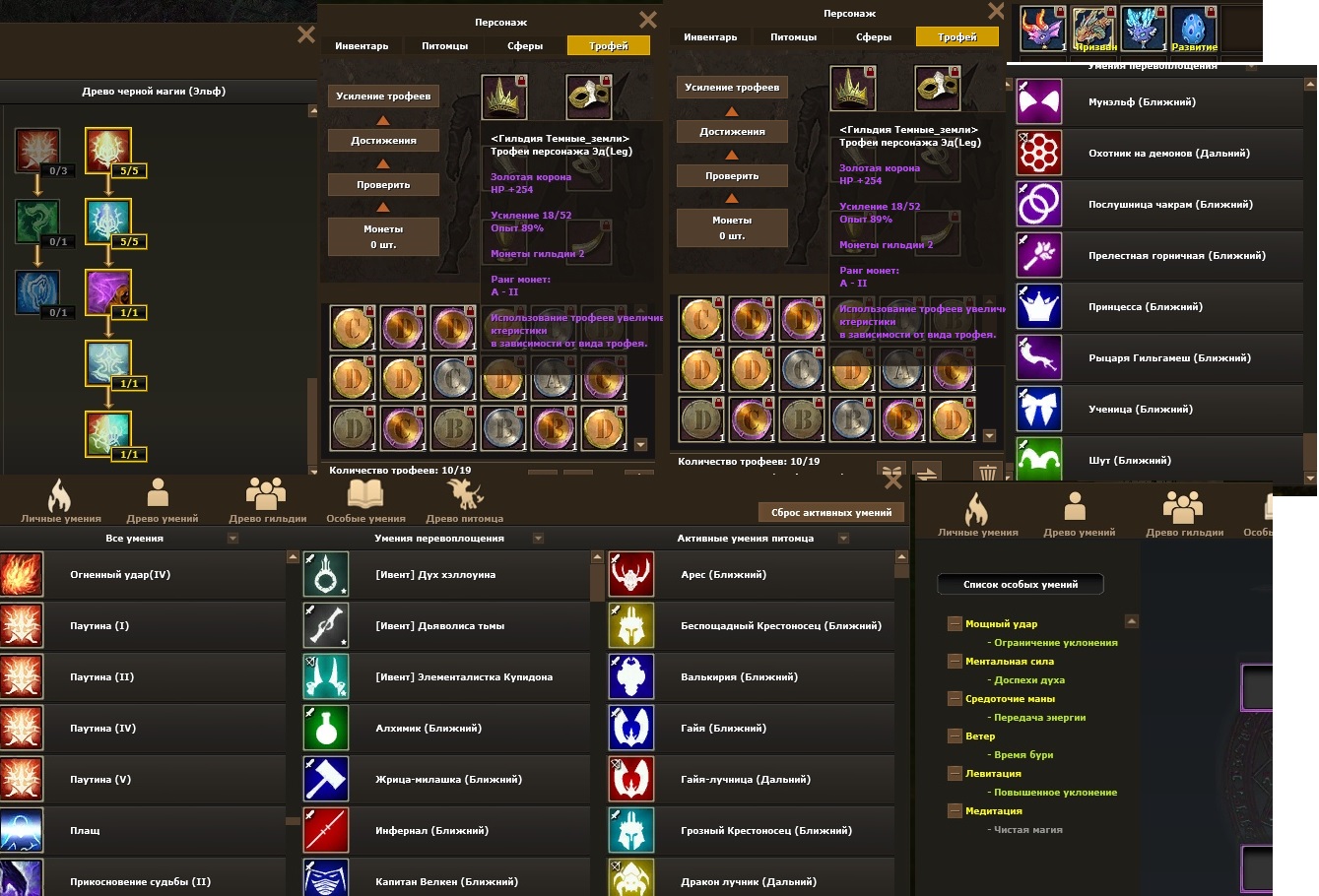Image resolution: width=1319 pixels, height=896 pixels.
Task: Collapse the Медитация tree node
Action: coord(955,811)
